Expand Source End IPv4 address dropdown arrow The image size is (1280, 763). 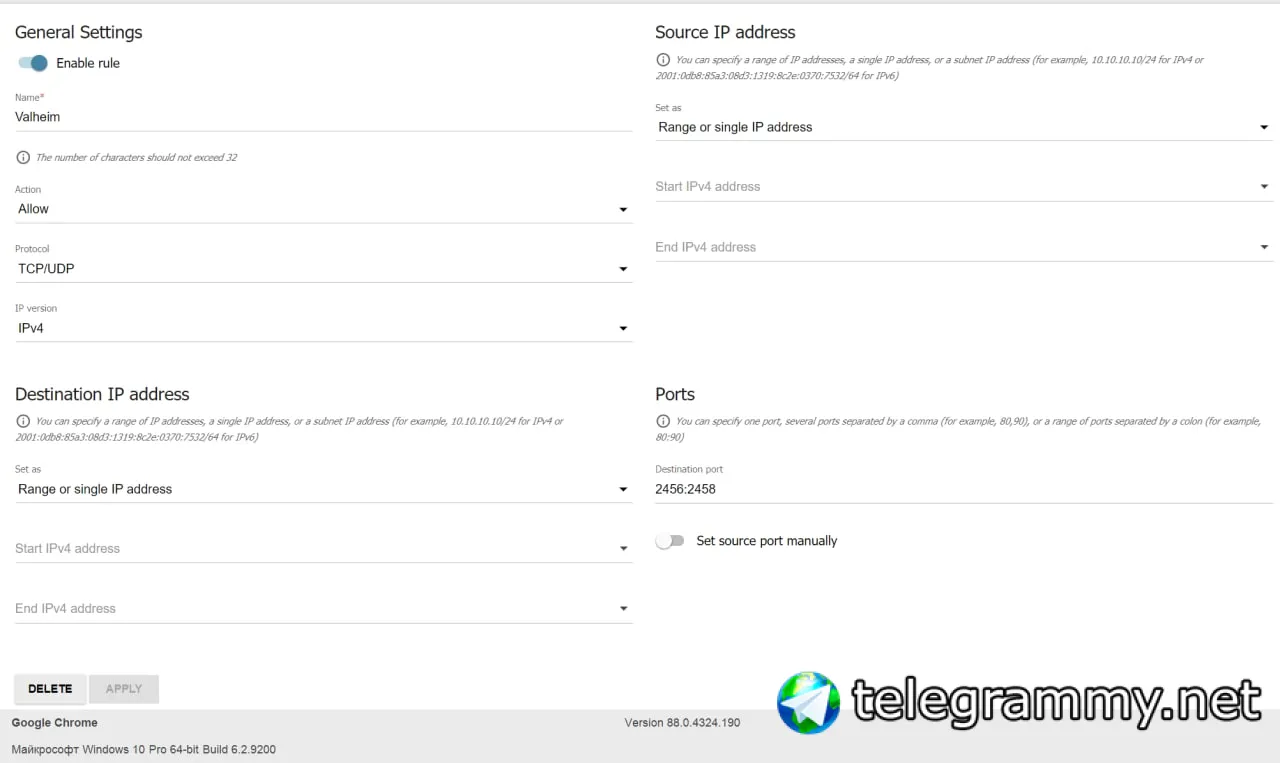coord(1264,247)
